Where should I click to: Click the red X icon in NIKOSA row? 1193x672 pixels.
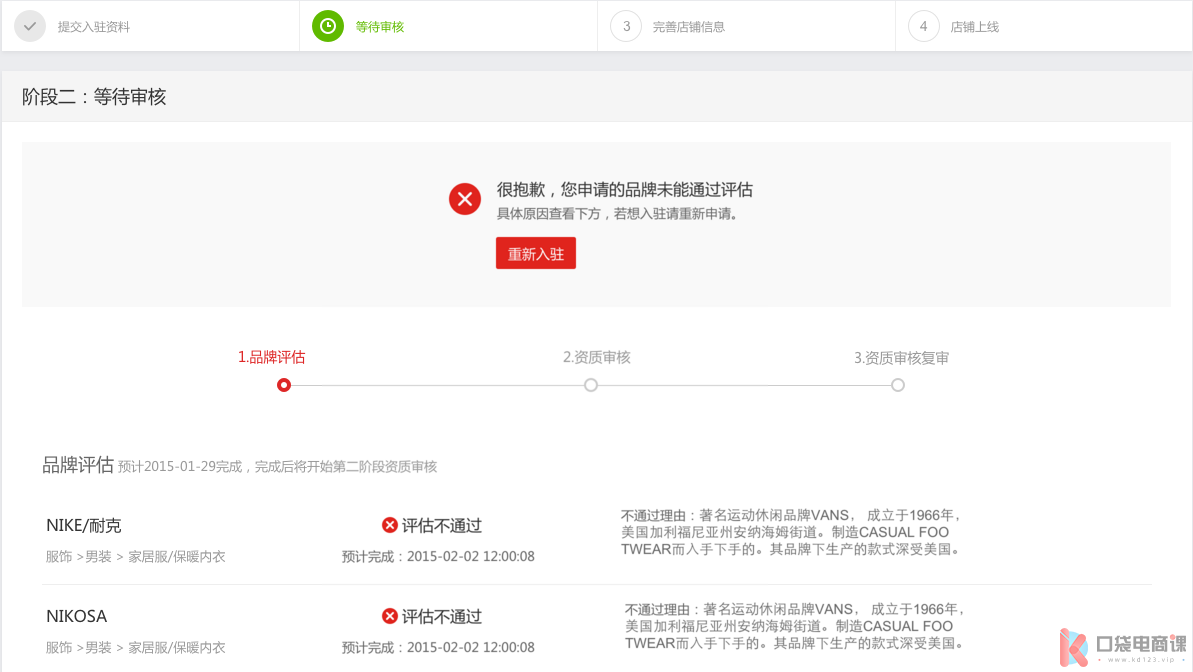390,616
